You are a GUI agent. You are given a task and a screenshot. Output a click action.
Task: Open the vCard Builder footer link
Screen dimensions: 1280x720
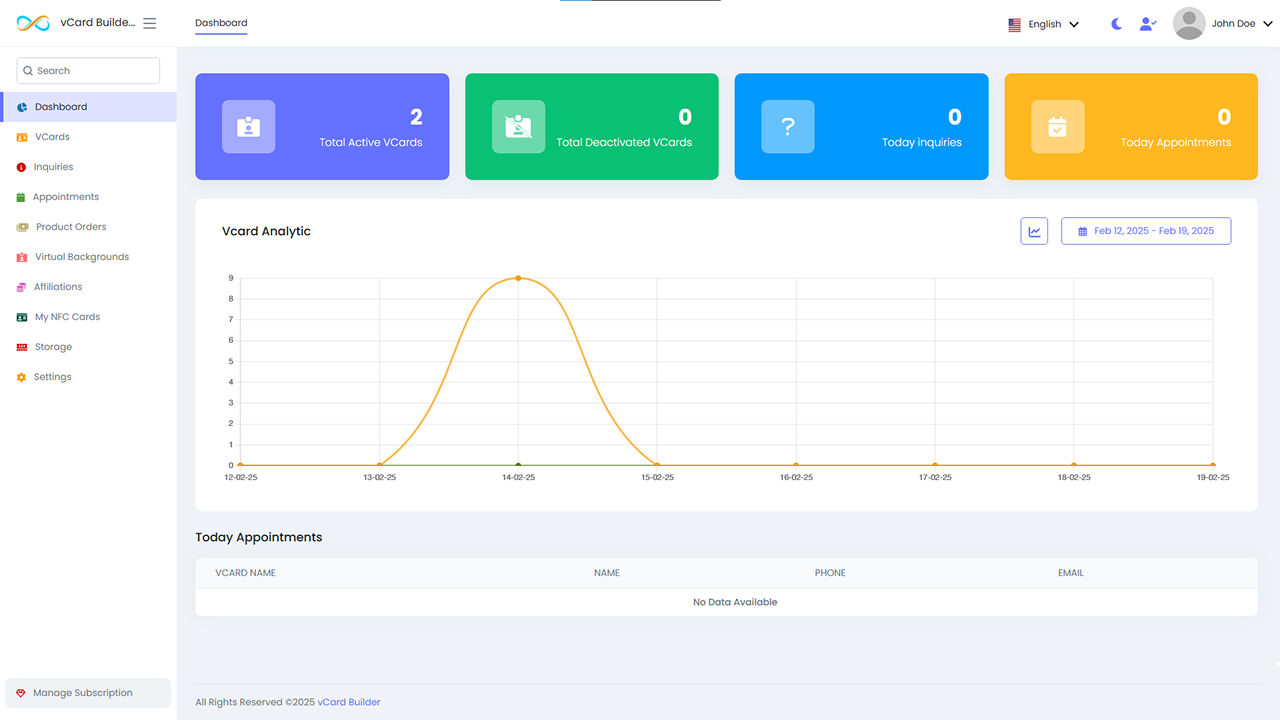[349, 702]
